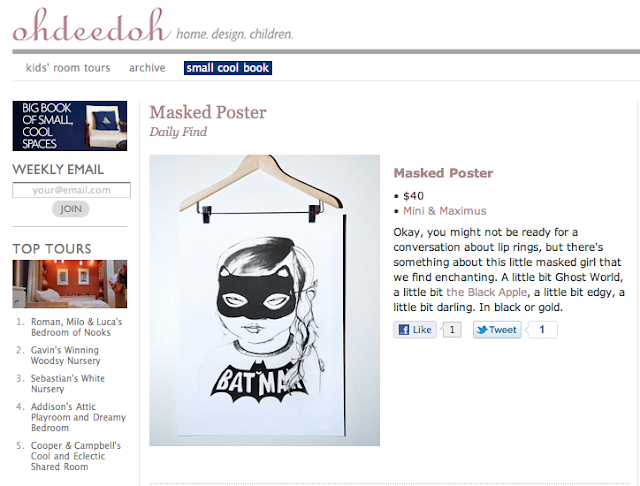Open Addison's Attic Playroom link
This screenshot has height=486, width=640.
coord(78,417)
